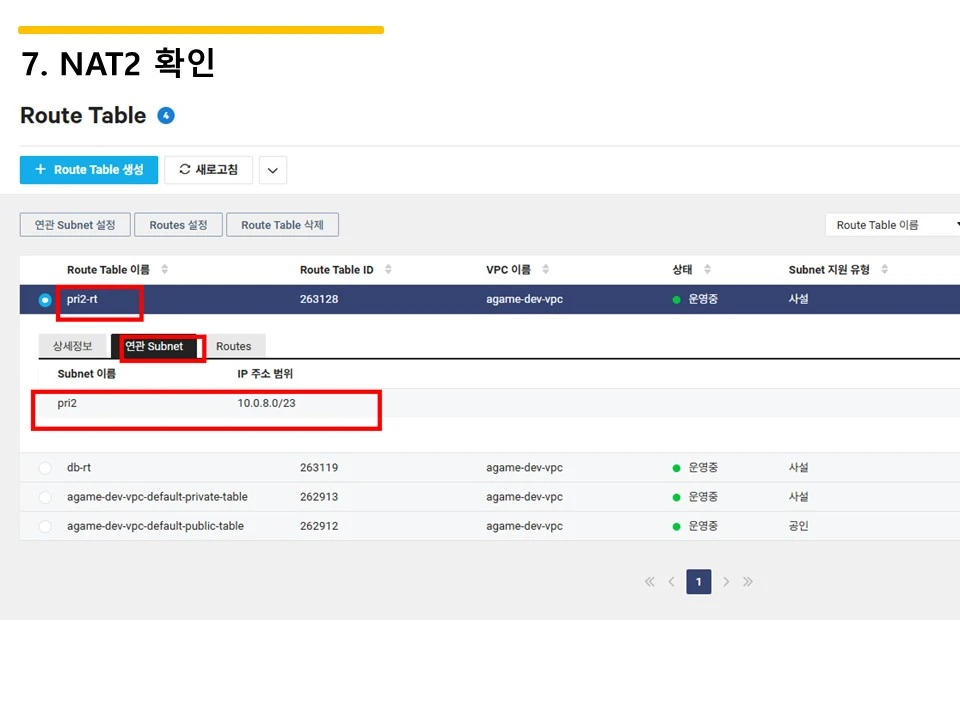
Task: Click the 연관 Subnet 설정 button
Action: click(74, 224)
